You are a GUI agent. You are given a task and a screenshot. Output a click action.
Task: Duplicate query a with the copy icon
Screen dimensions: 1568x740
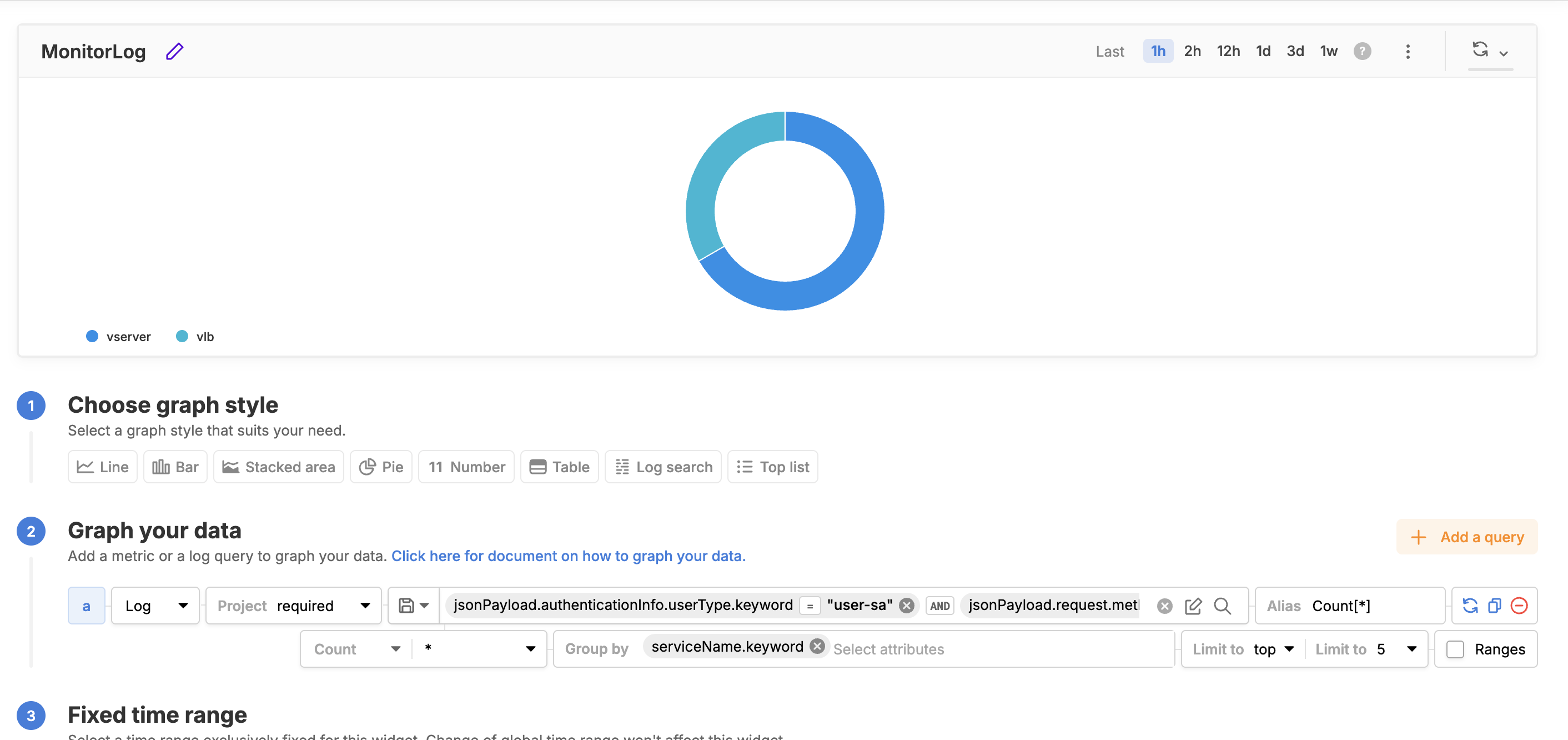(1494, 606)
